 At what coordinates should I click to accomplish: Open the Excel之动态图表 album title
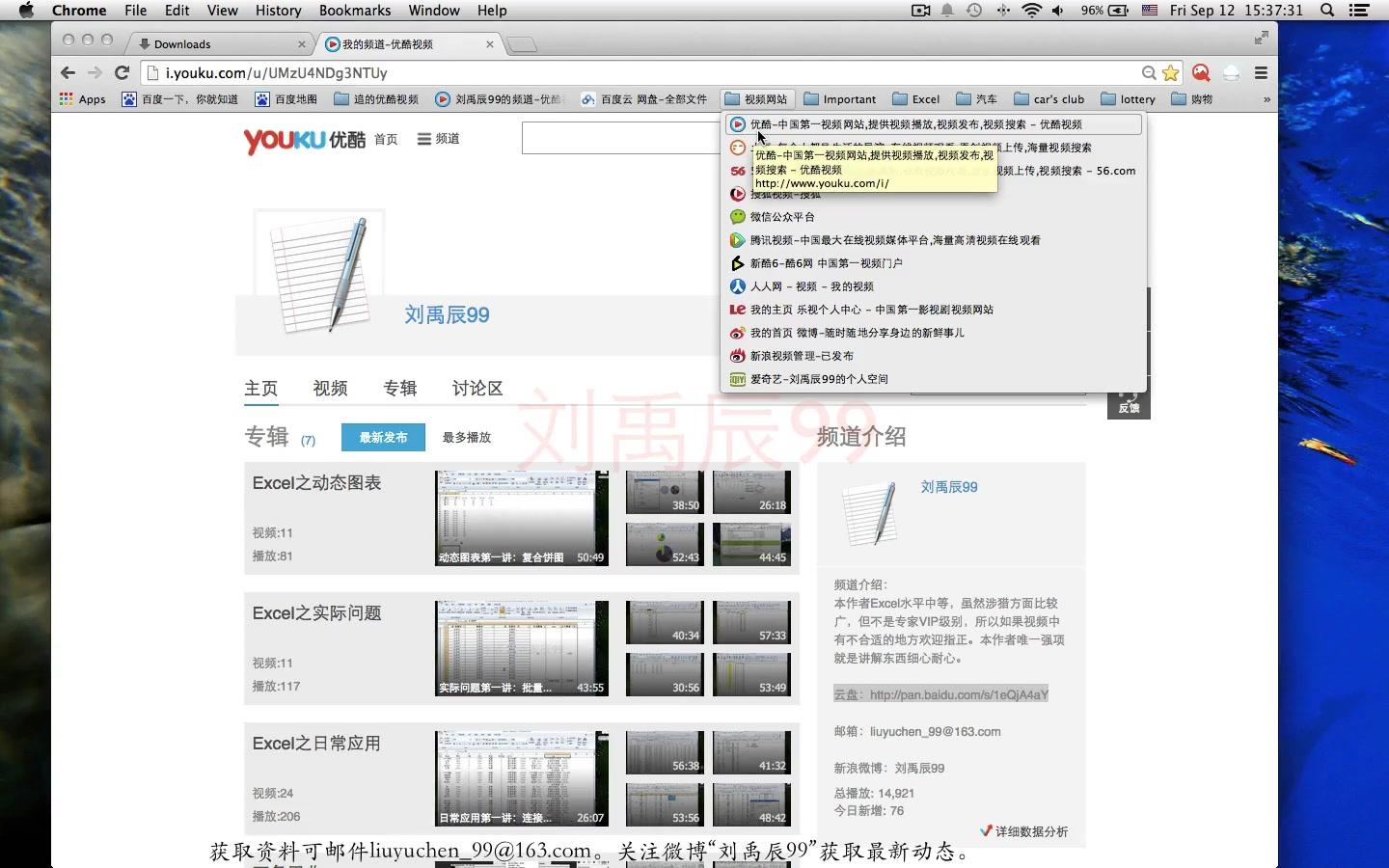[x=316, y=483]
